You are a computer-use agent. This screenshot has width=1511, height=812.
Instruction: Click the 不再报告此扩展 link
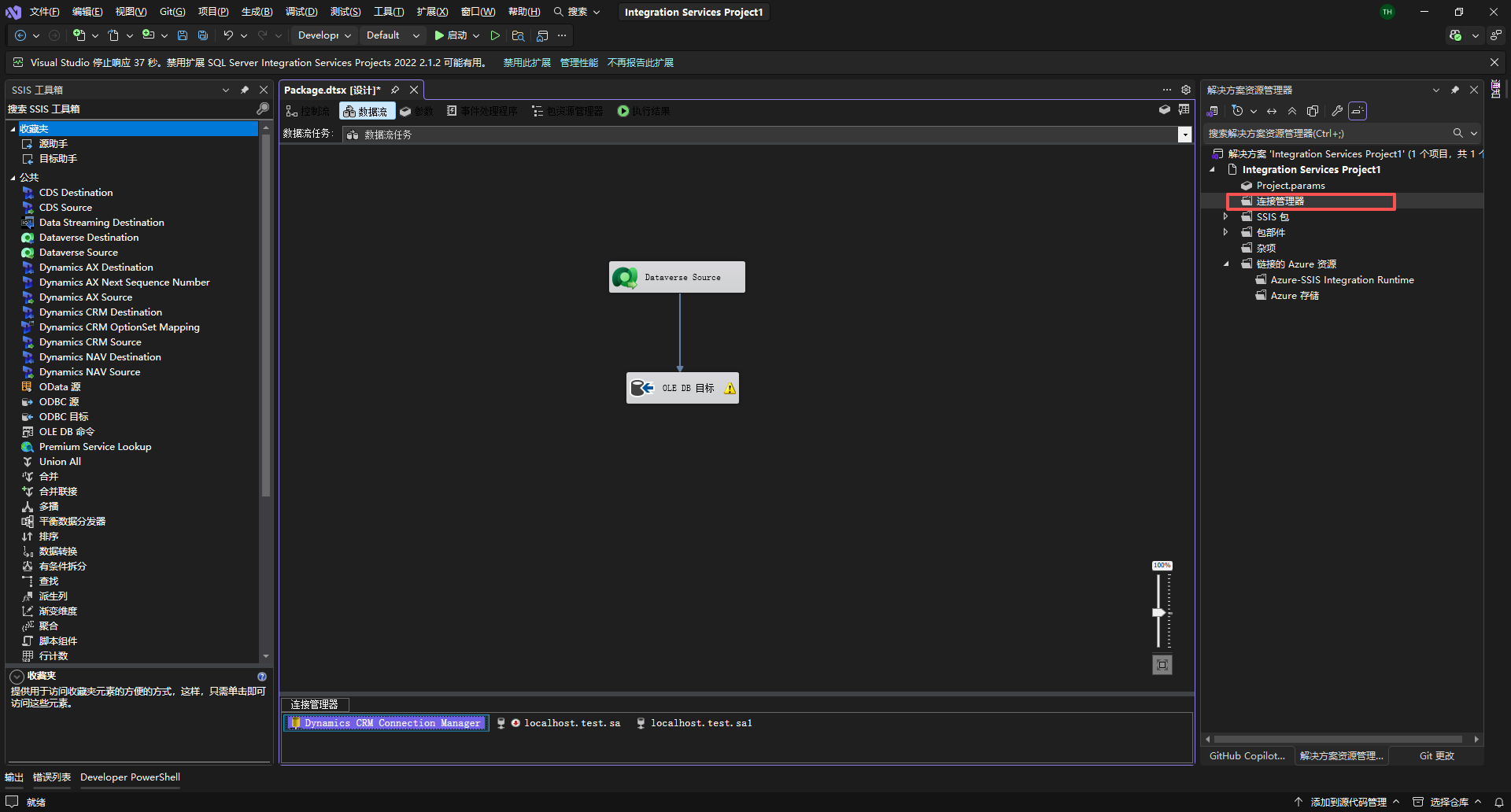pyautogui.click(x=641, y=63)
